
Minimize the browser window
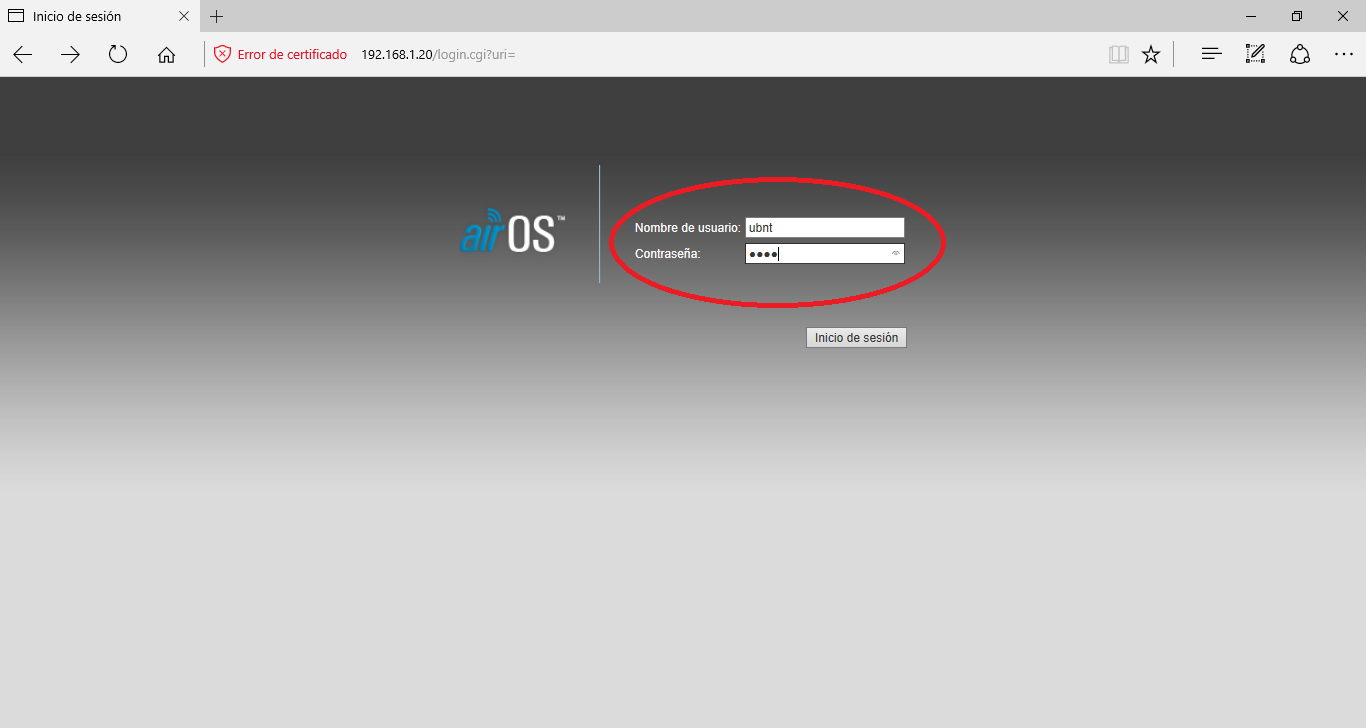tap(1251, 16)
